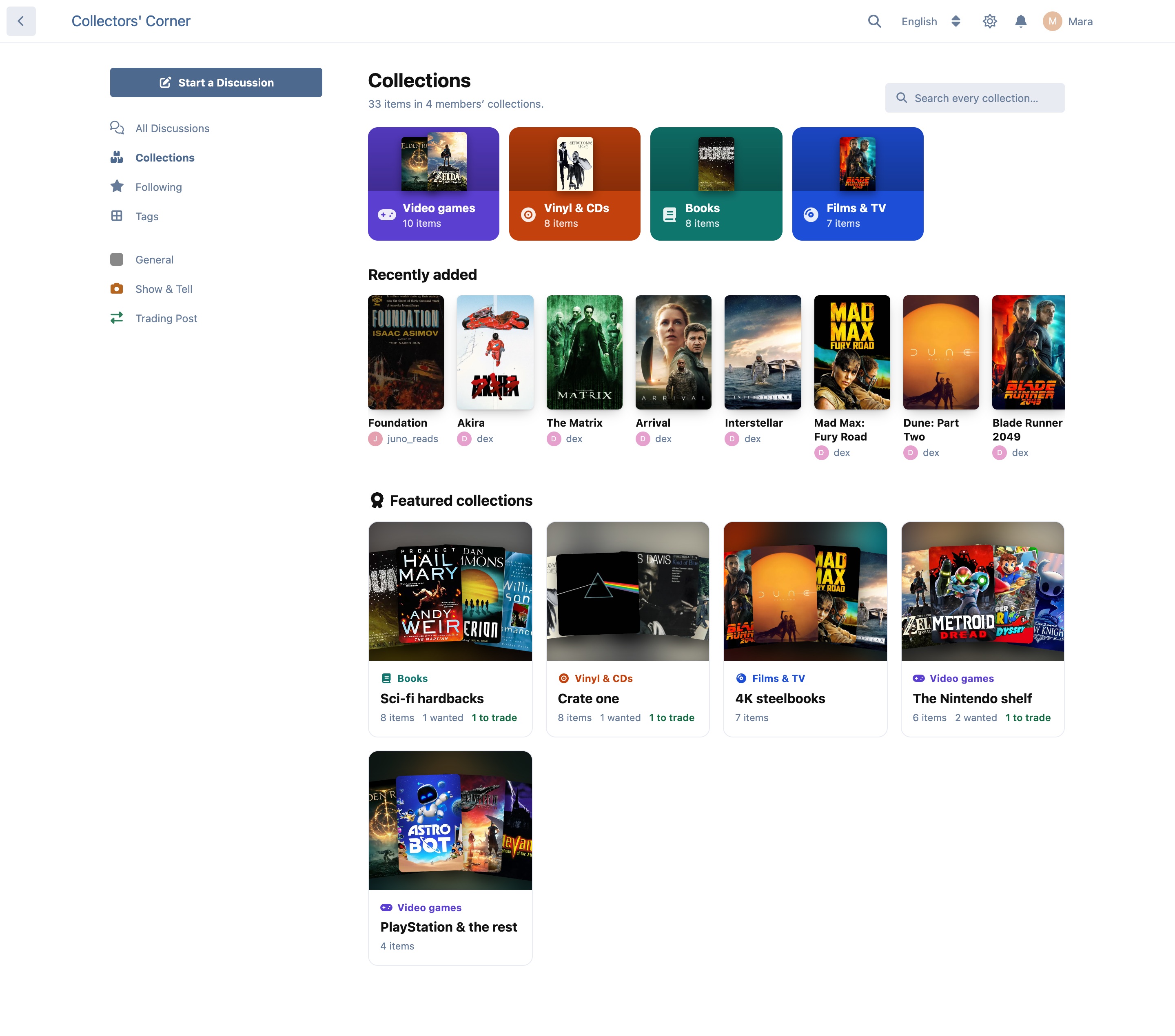Screen dimensions: 1175x1036
Task: Select Collections in sidebar
Action: pyautogui.click(x=165, y=157)
